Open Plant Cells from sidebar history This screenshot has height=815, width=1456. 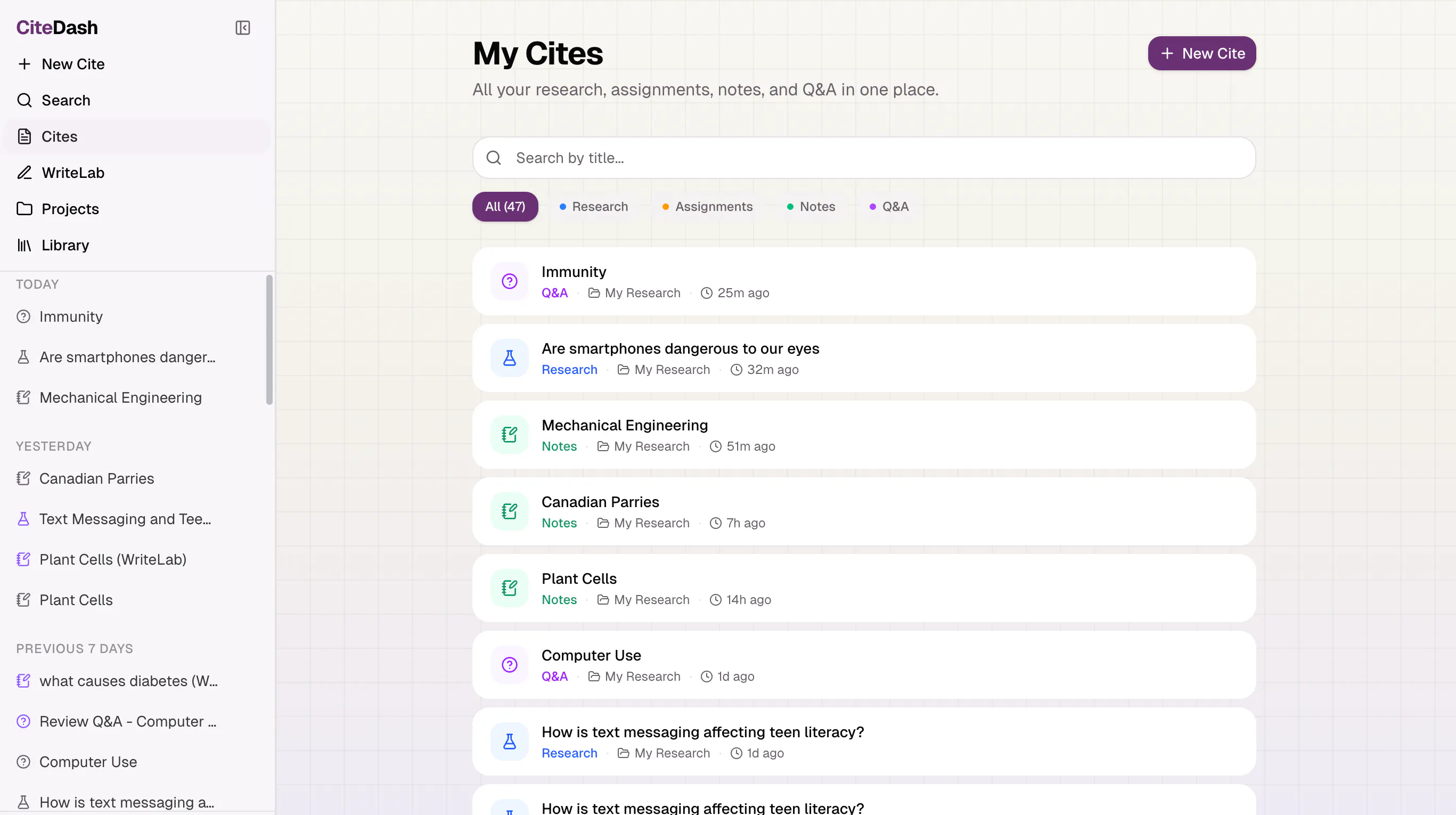[76, 600]
